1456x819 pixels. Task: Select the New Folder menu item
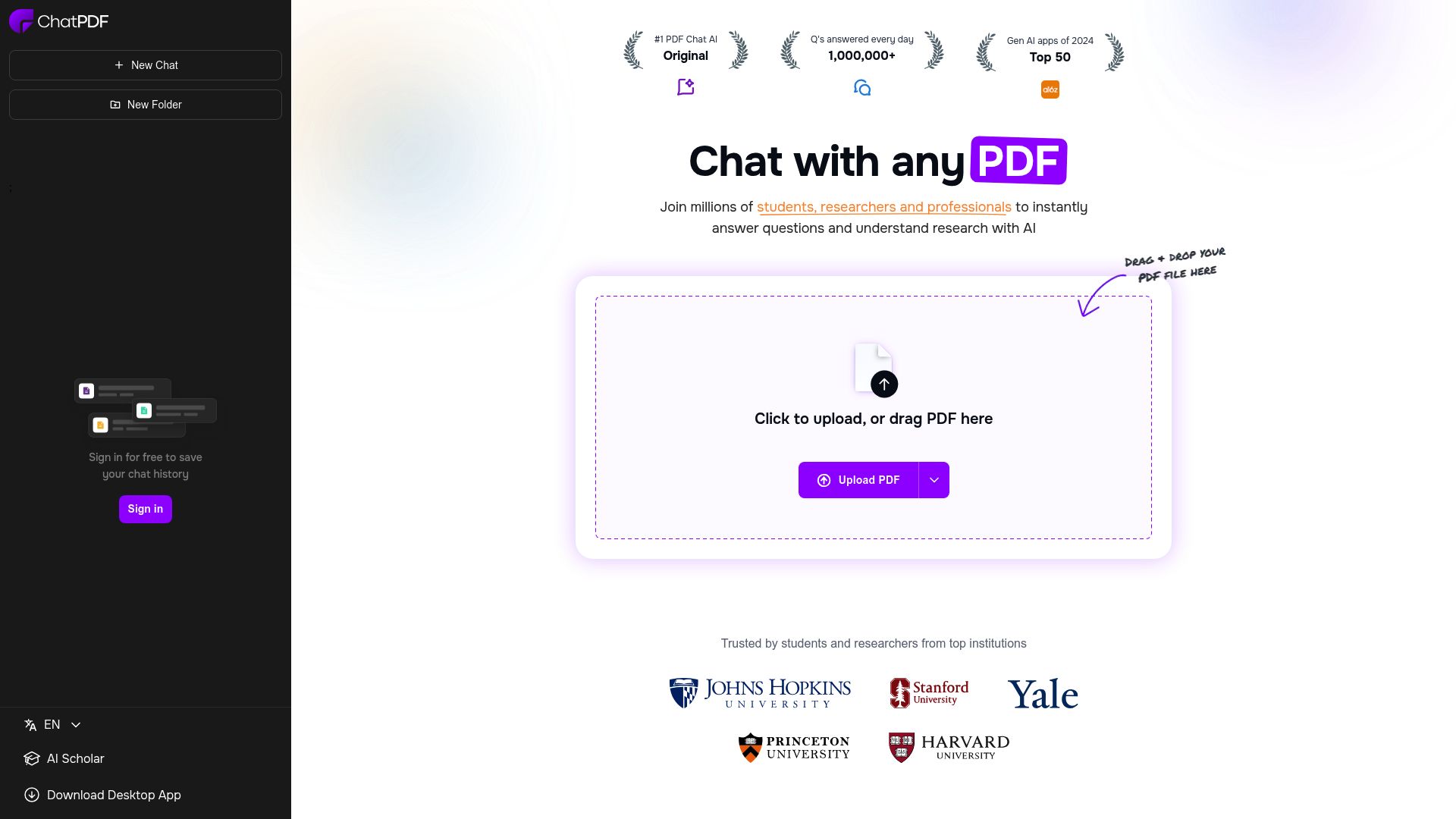(x=145, y=104)
